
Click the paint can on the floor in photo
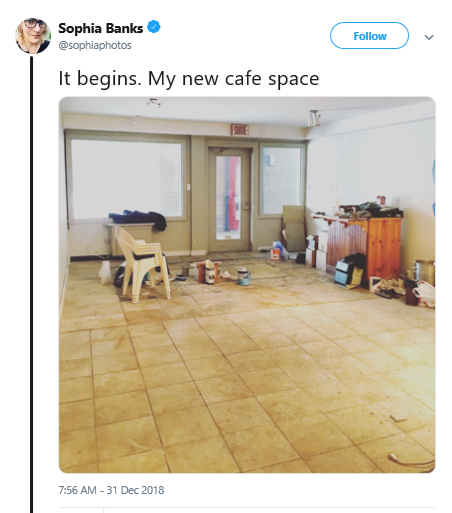(x=244, y=276)
